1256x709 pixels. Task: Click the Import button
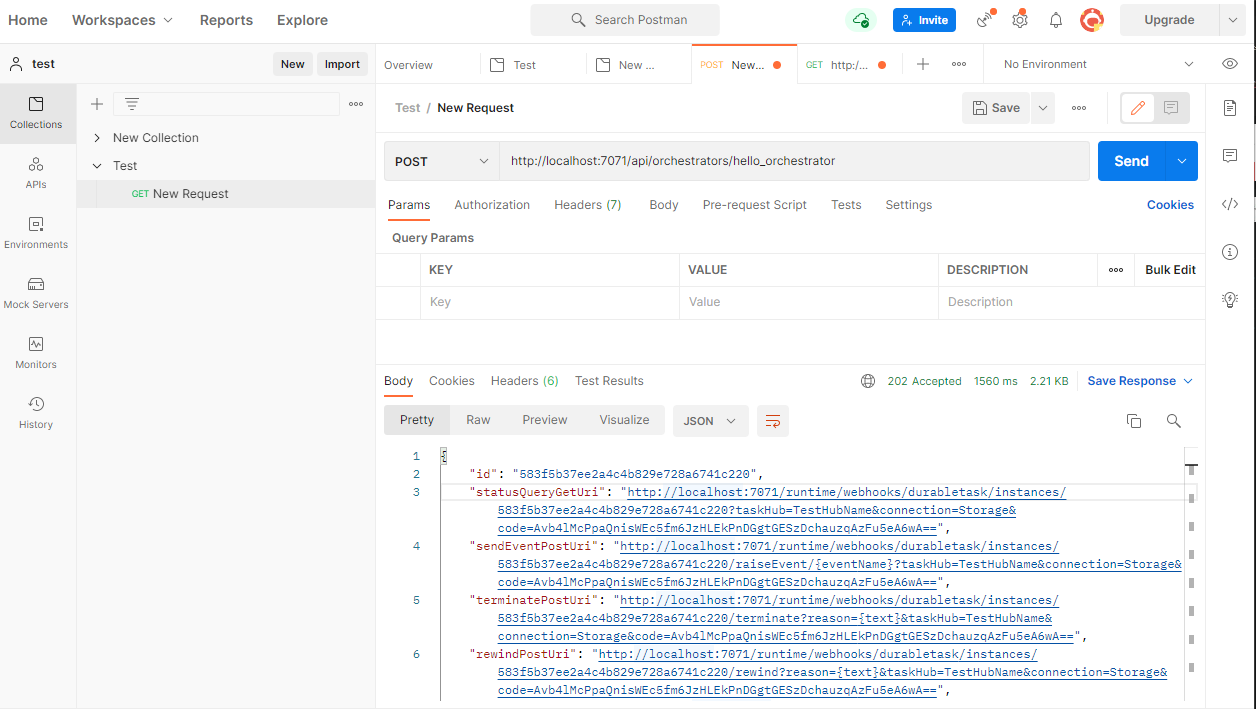tap(342, 64)
